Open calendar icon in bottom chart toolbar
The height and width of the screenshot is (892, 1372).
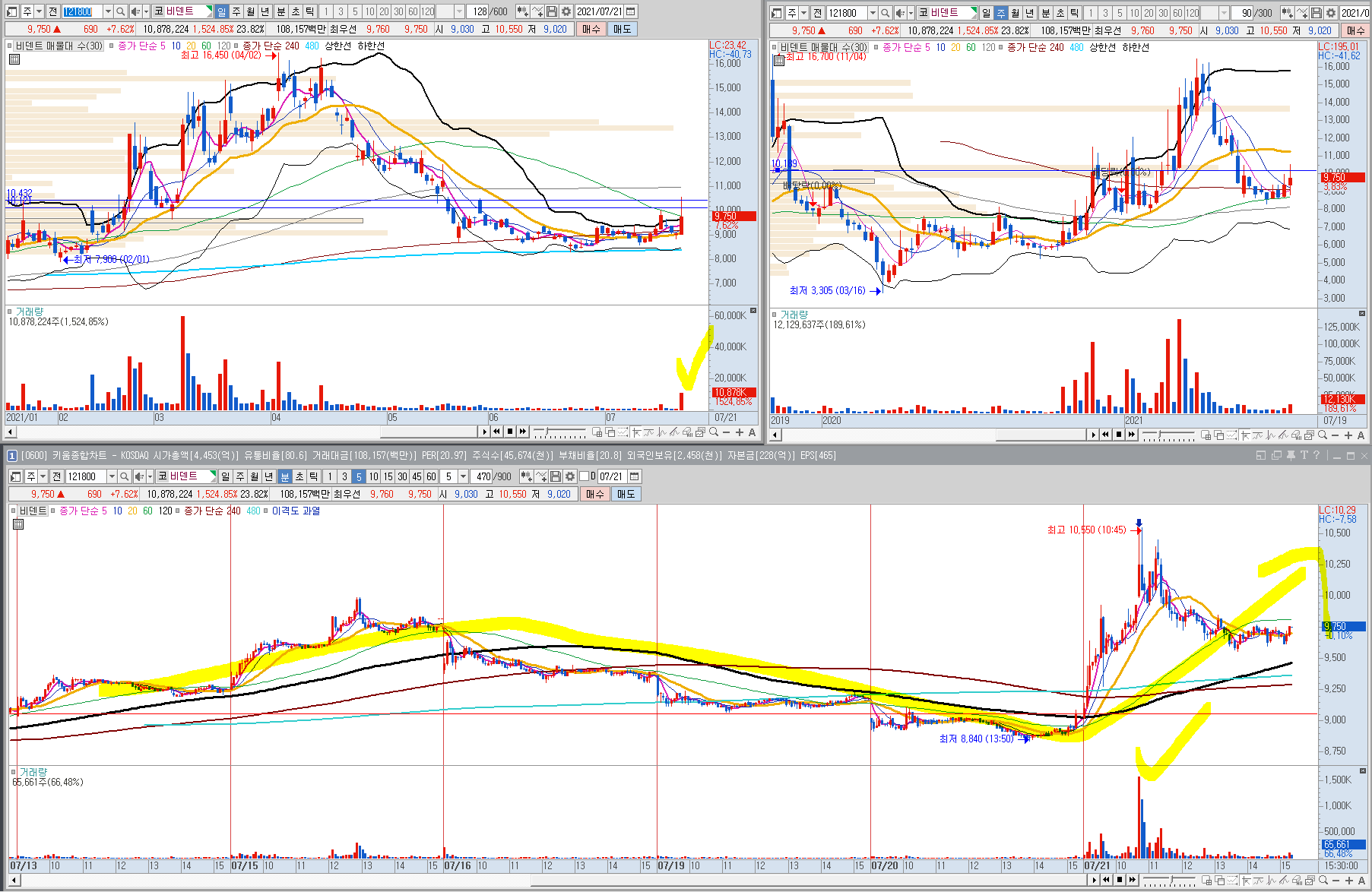[634, 476]
